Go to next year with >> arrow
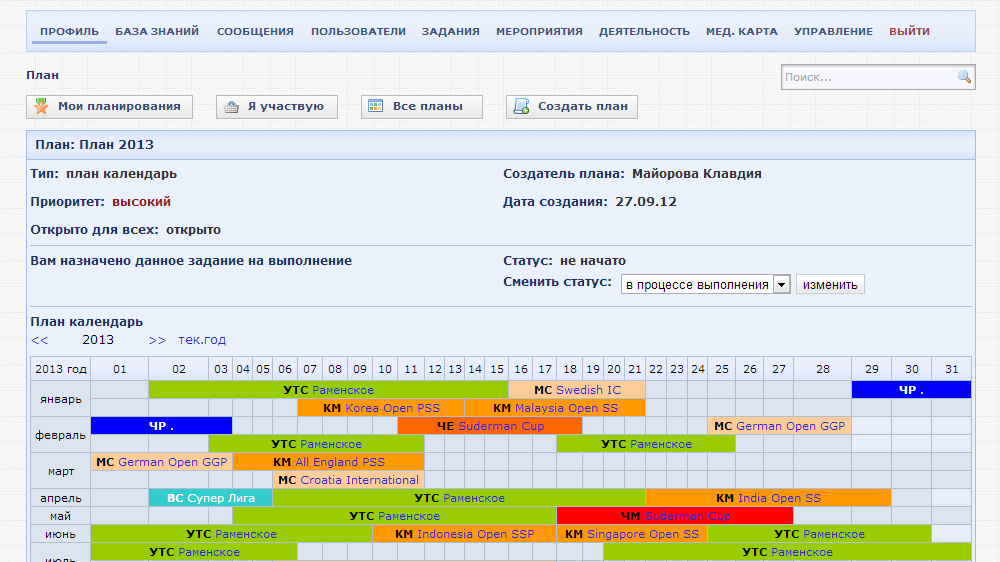The image size is (1000, 562). [x=157, y=340]
